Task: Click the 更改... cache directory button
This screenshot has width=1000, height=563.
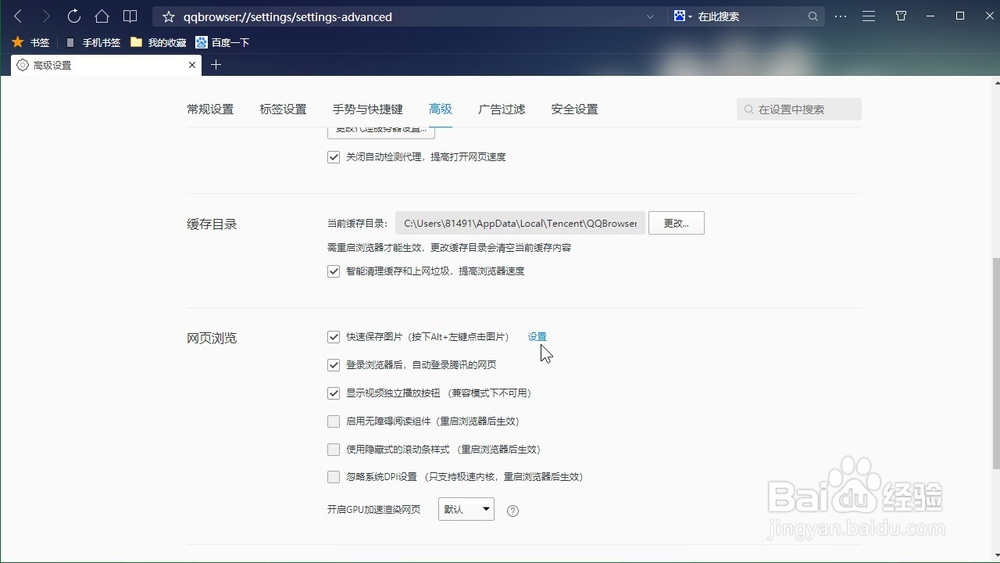Action: [676, 223]
